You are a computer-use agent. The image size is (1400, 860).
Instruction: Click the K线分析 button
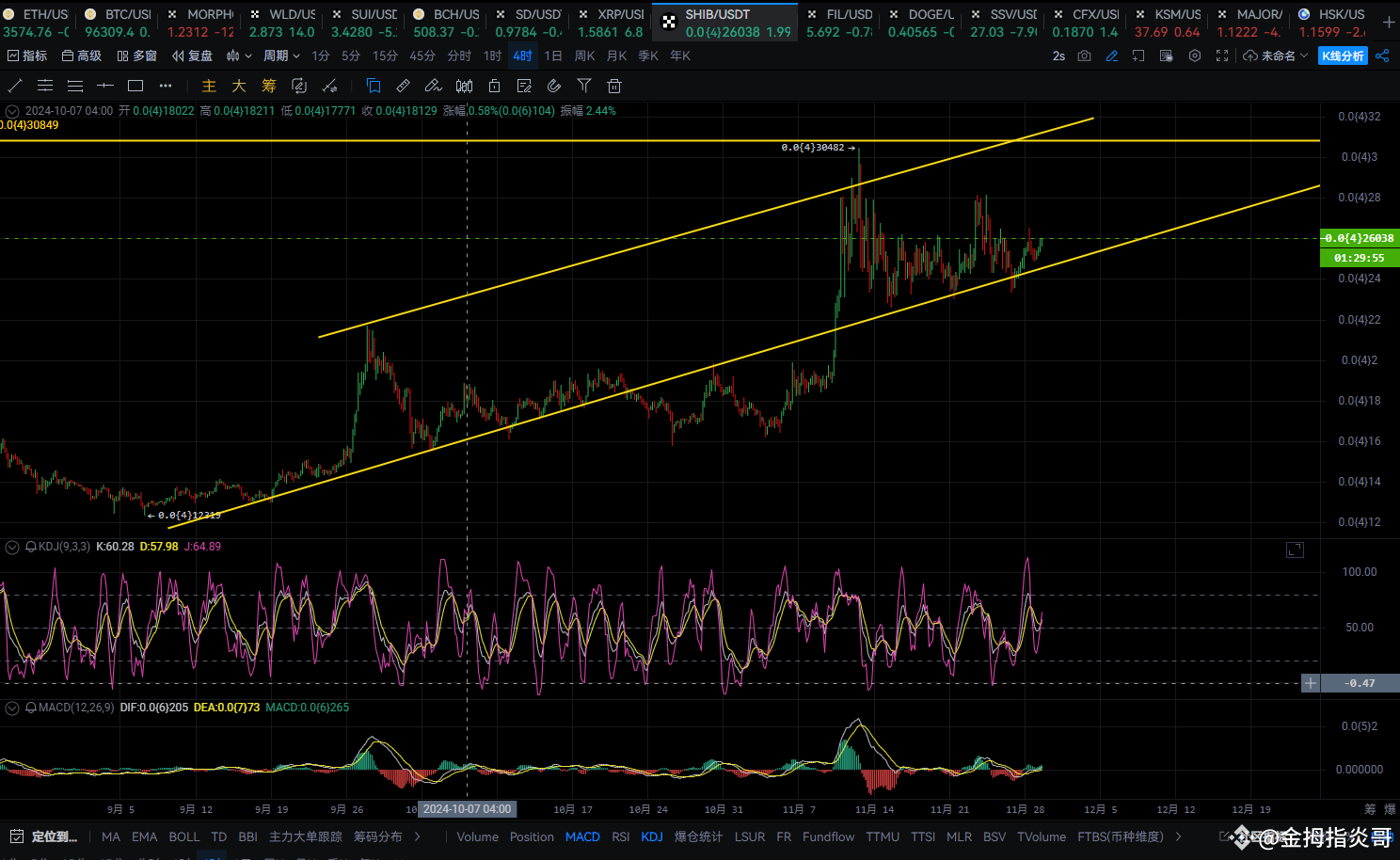(x=1343, y=56)
